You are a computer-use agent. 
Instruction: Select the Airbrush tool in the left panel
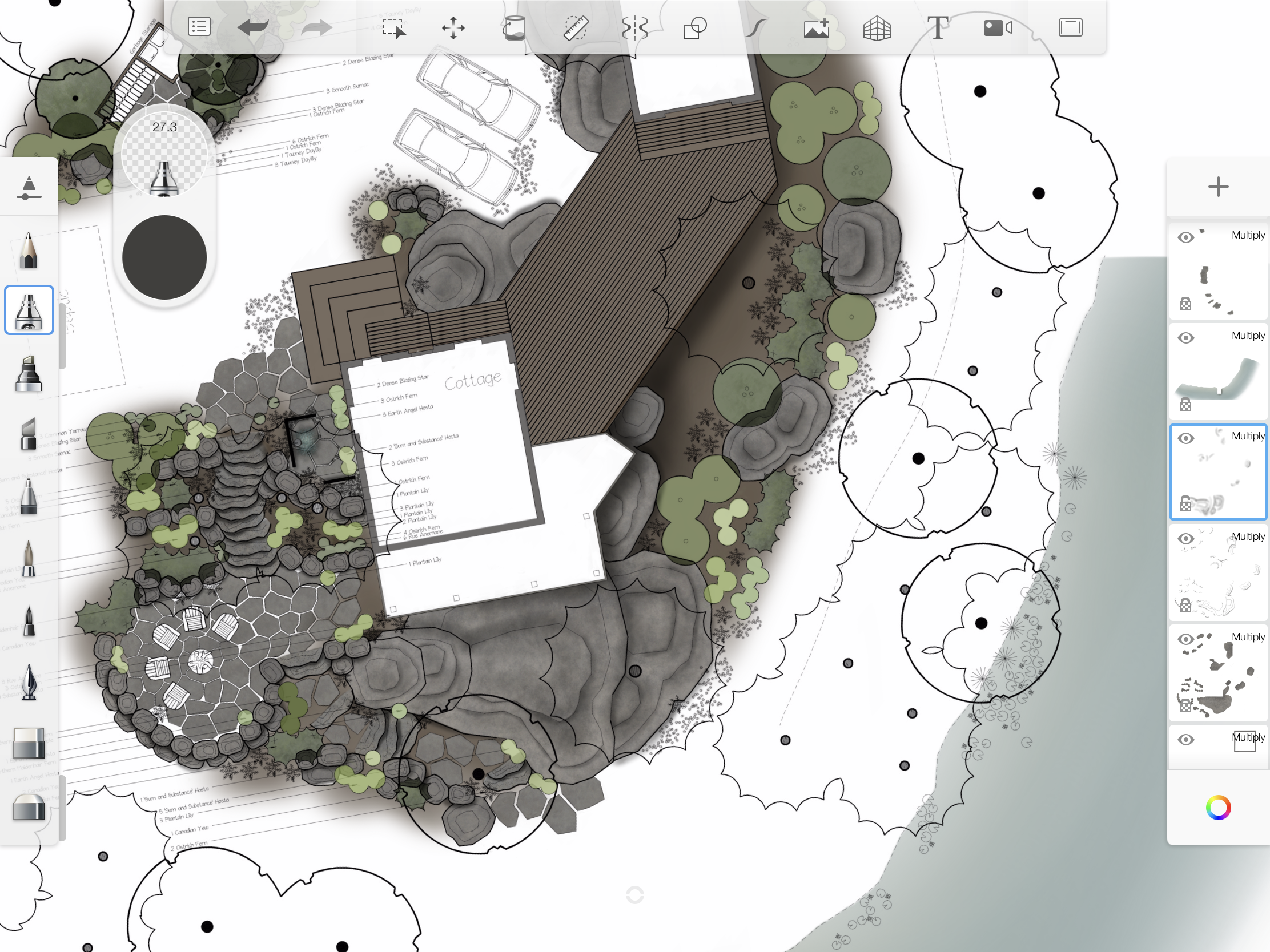coord(29,310)
